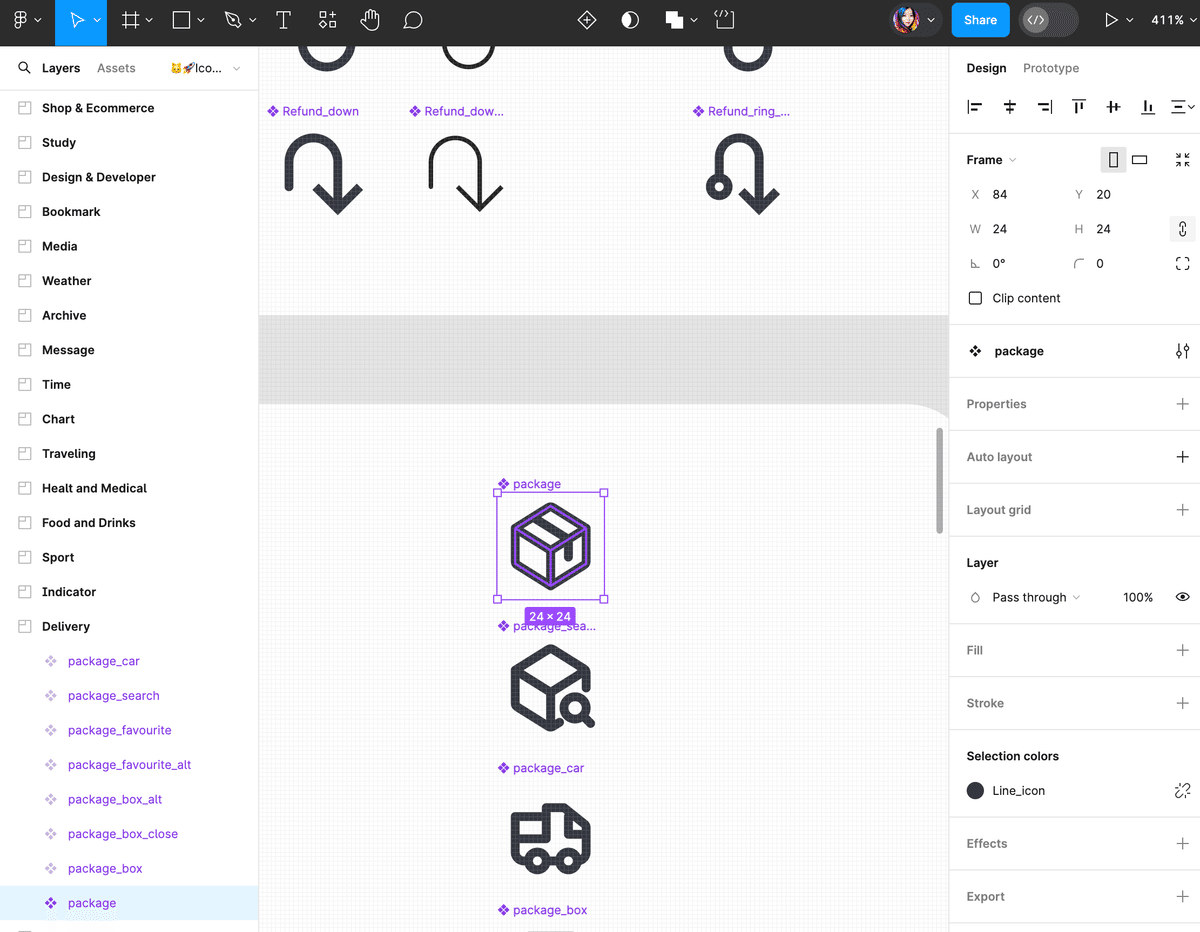
Task: Click the layer opacity 100% field
Action: tap(1138, 597)
